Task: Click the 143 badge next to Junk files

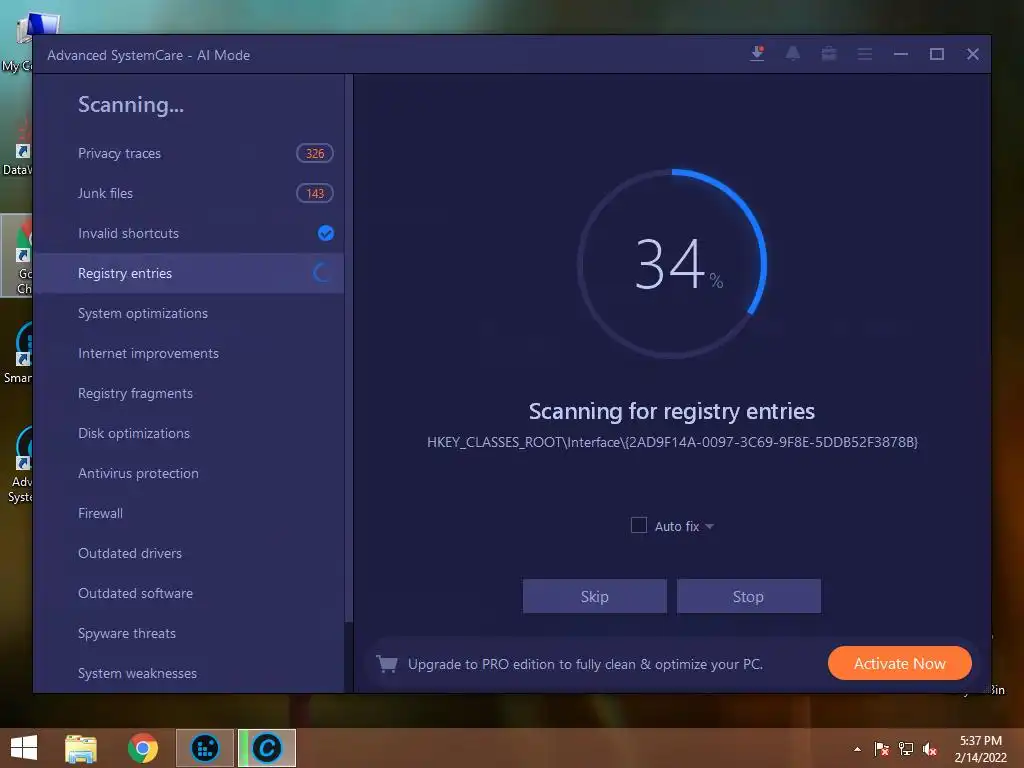Action: click(315, 193)
